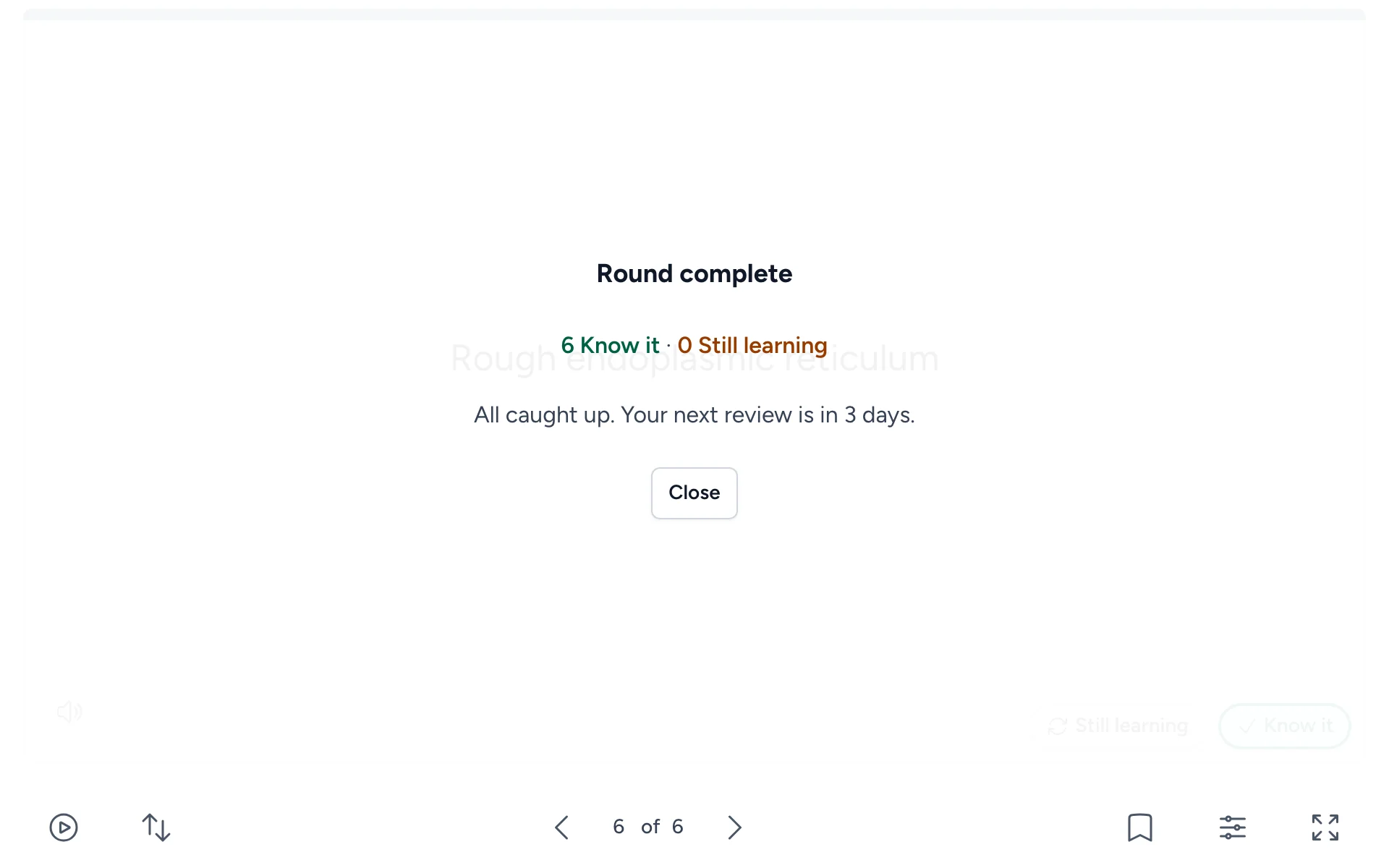Mark card as Know it
1389x868 pixels.
tap(1285, 726)
